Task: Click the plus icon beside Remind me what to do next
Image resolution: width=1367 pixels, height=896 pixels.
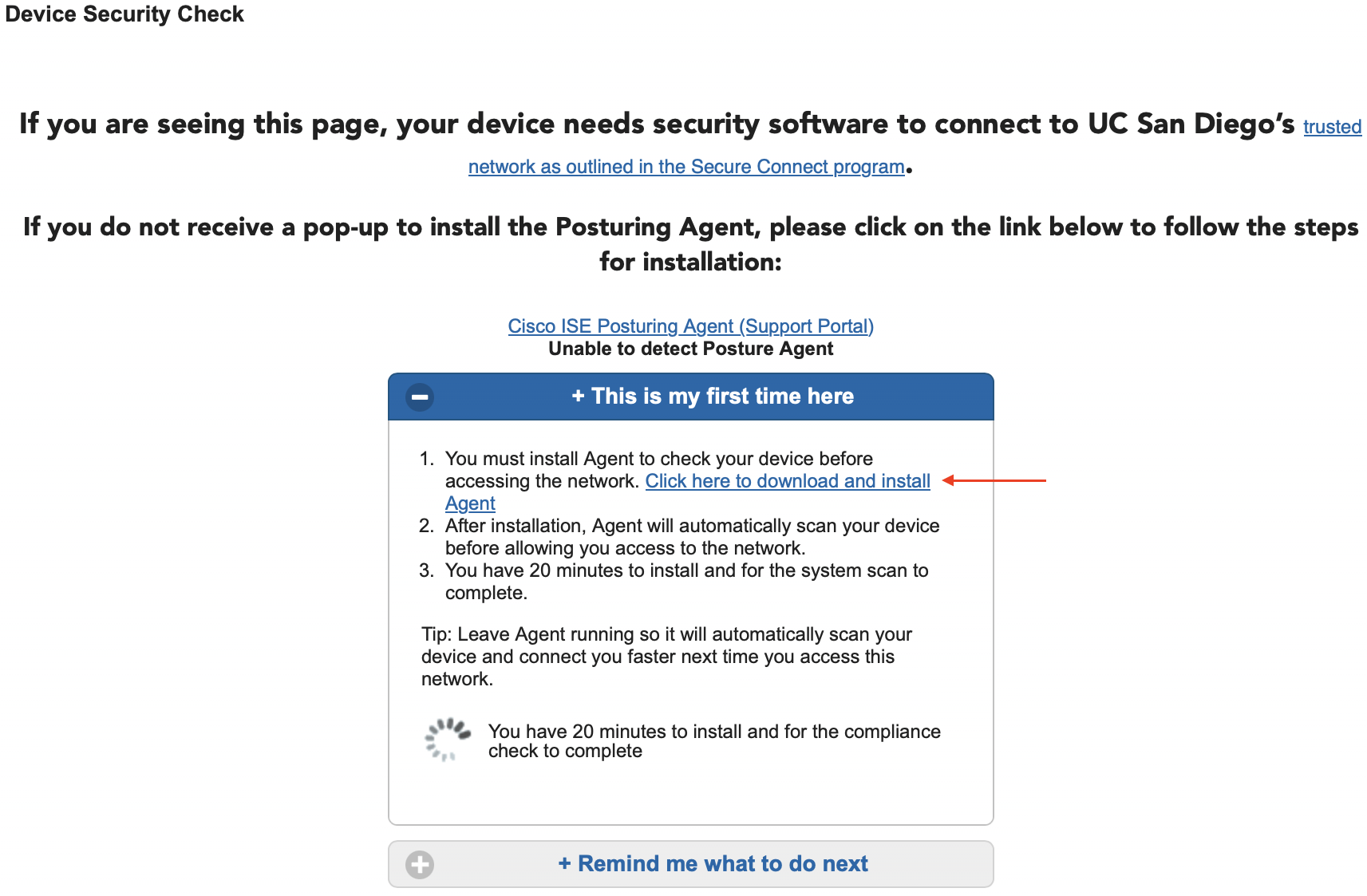Action: 419,863
